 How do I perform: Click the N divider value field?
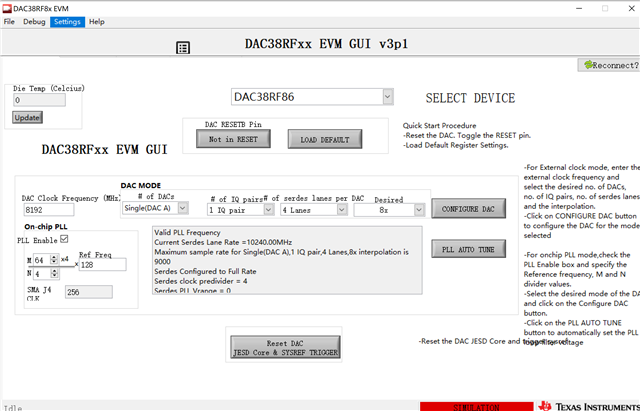point(41,274)
